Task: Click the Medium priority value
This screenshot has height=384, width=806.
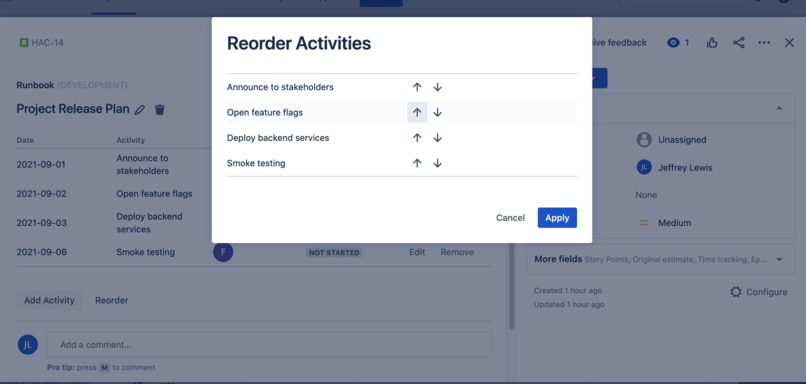Action: (x=666, y=223)
